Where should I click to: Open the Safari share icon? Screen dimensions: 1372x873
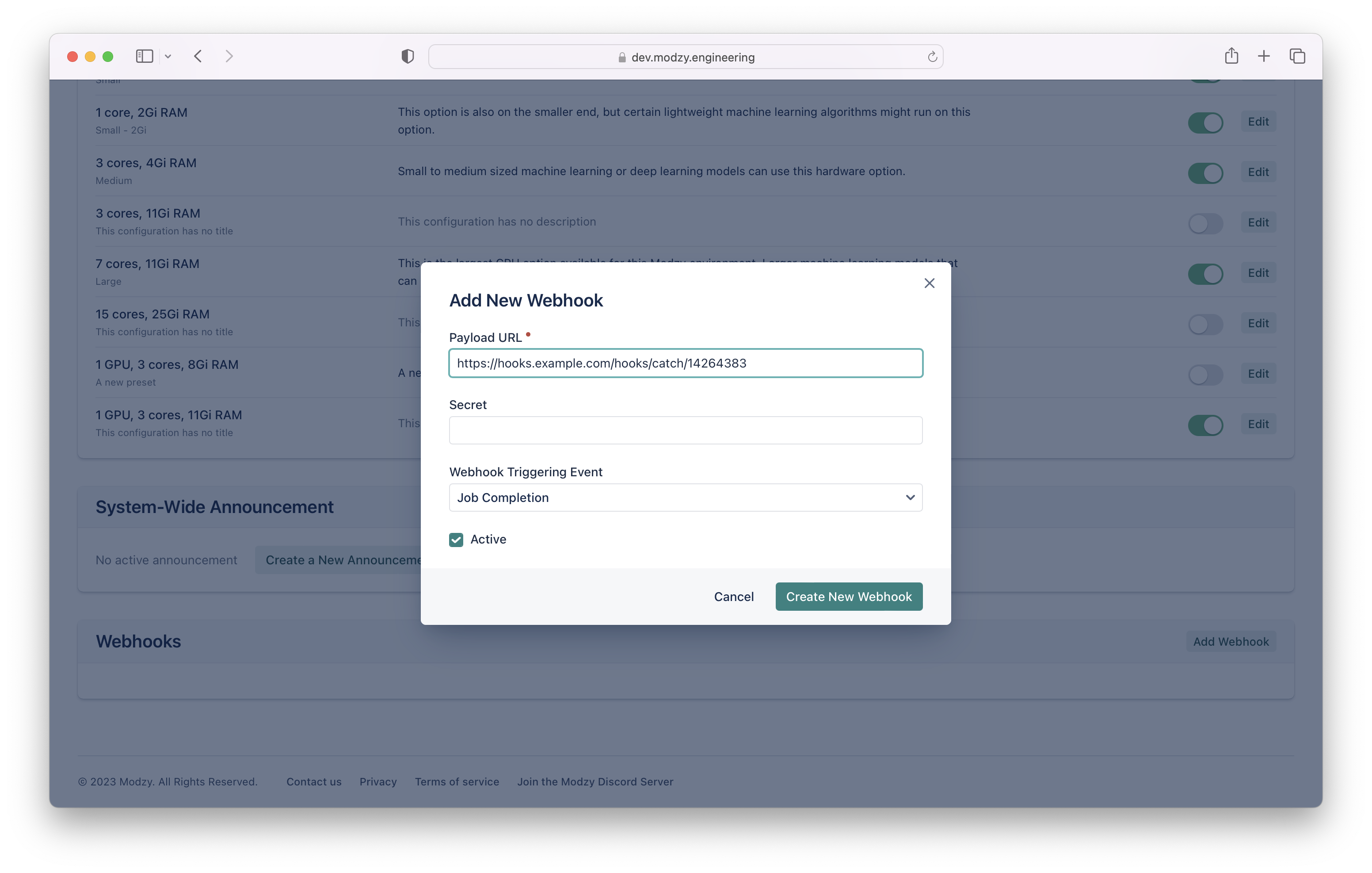(x=1231, y=56)
